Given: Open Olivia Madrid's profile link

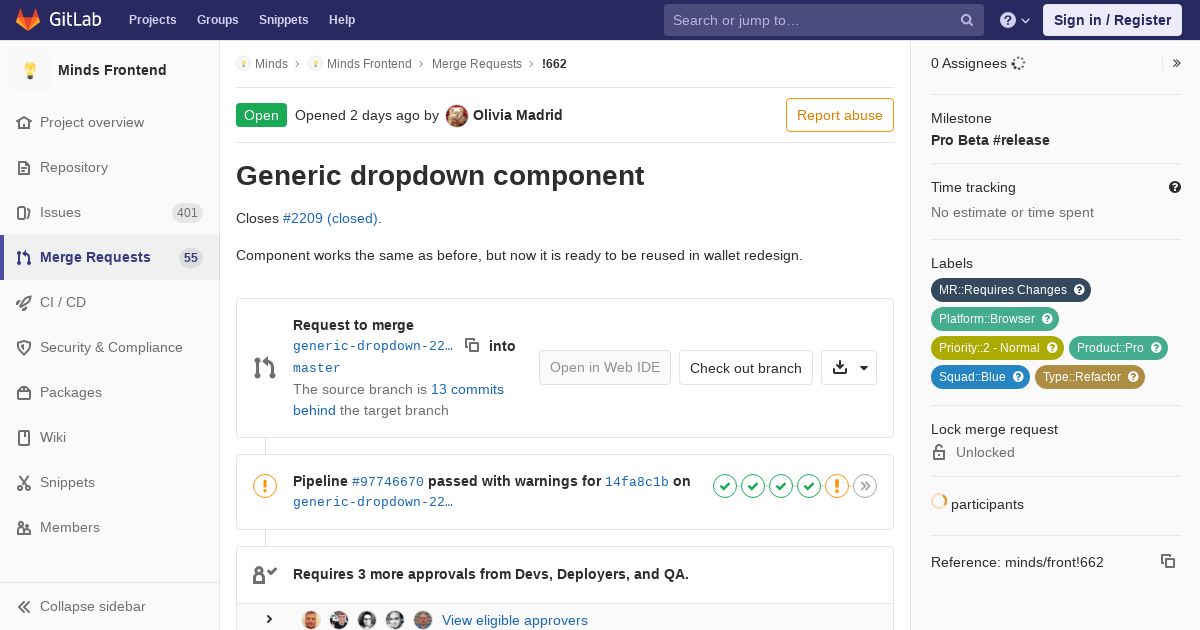Looking at the screenshot, I should click(517, 115).
